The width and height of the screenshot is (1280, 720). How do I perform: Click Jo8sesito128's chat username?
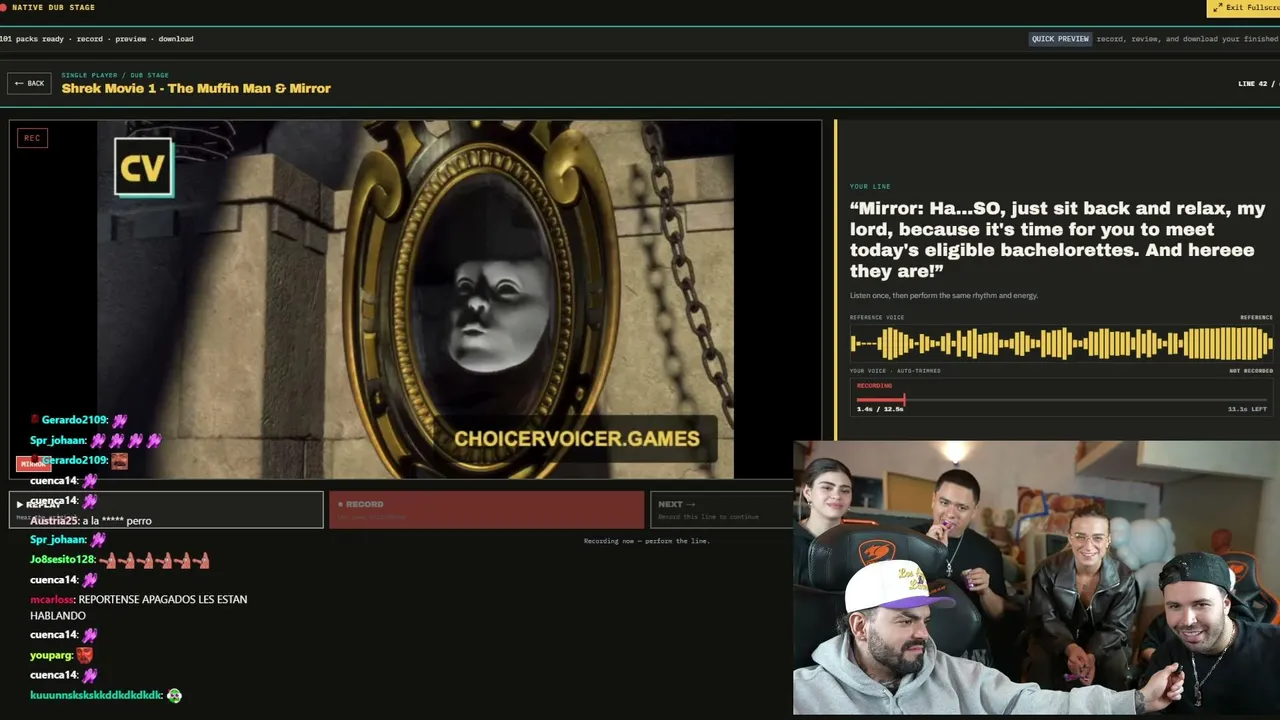coord(62,560)
